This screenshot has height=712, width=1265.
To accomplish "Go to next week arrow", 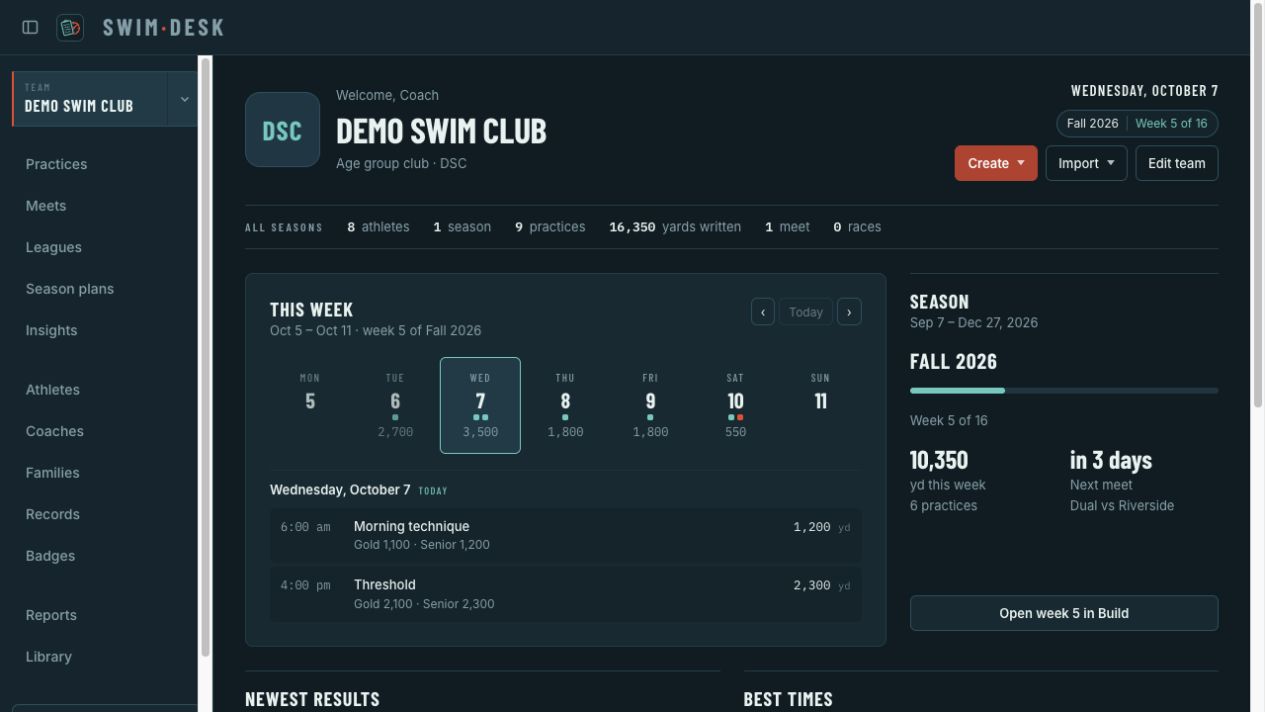I will tap(849, 312).
